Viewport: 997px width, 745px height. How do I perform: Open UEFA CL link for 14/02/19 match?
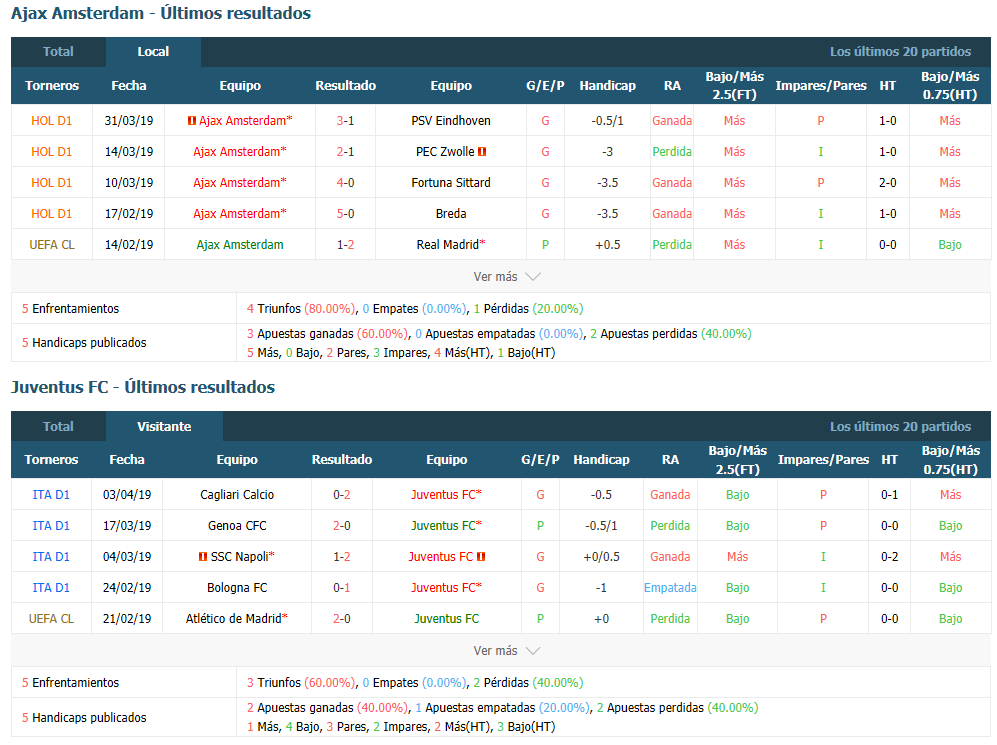click(52, 245)
